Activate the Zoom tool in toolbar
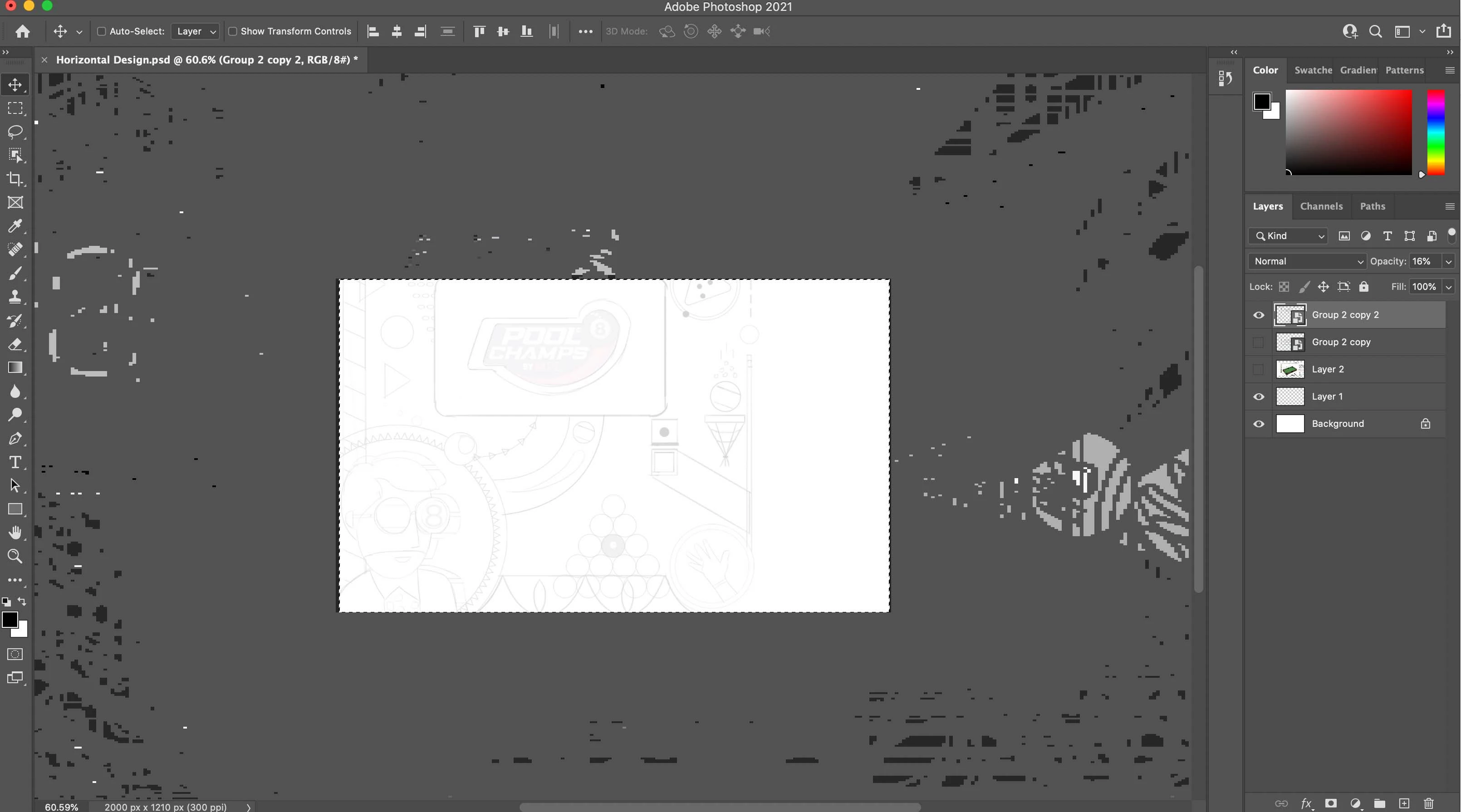The height and width of the screenshot is (812, 1461). 15,556
